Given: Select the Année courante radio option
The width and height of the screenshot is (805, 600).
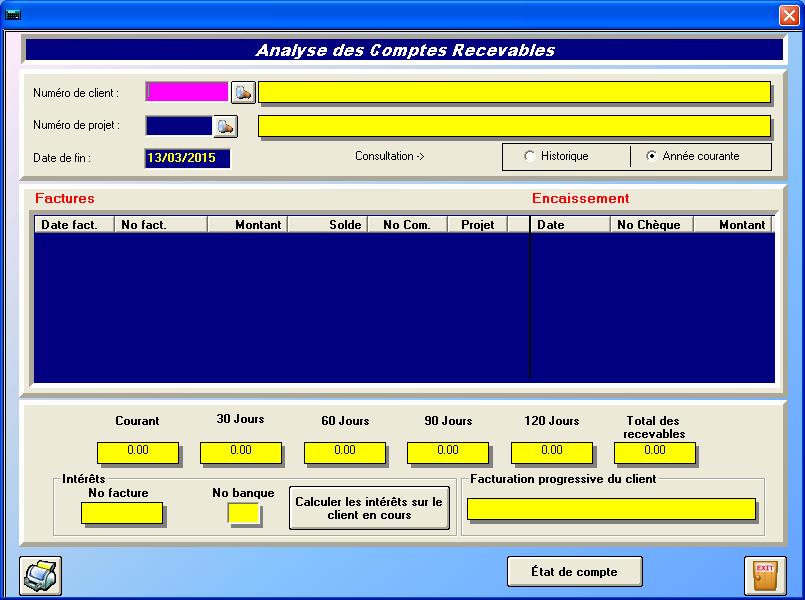Looking at the screenshot, I should pos(652,157).
